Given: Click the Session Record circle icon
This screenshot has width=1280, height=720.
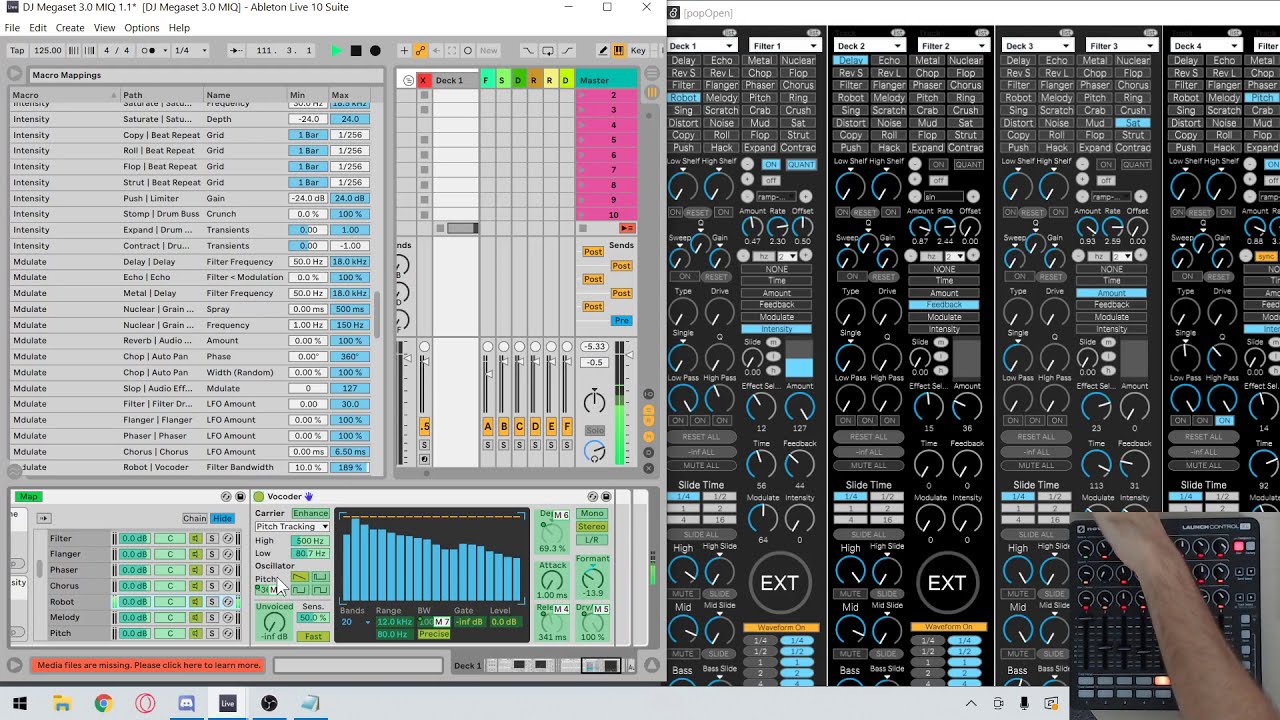Looking at the screenshot, I should 467,50.
